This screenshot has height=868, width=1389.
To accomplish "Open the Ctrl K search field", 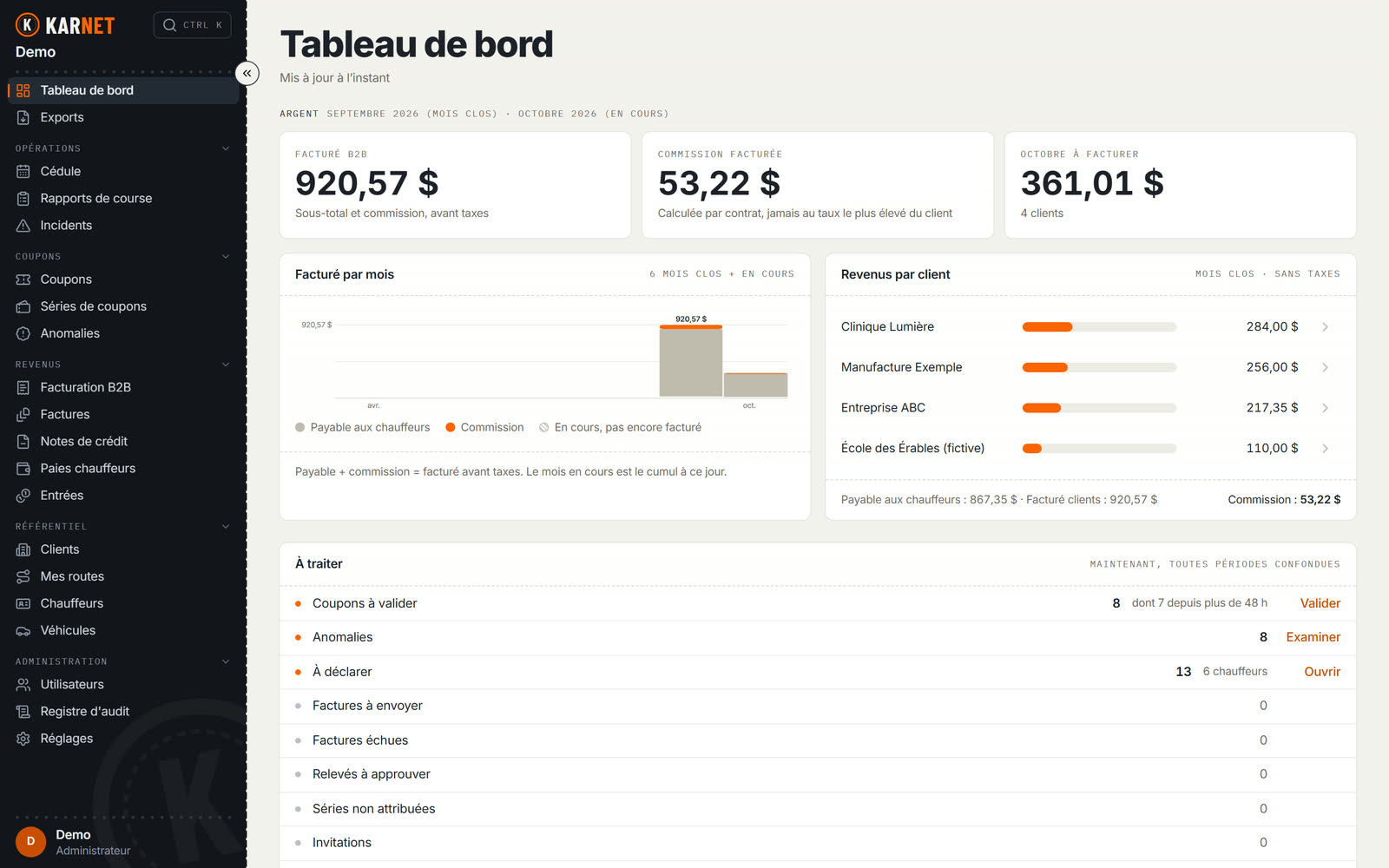I will (193, 25).
